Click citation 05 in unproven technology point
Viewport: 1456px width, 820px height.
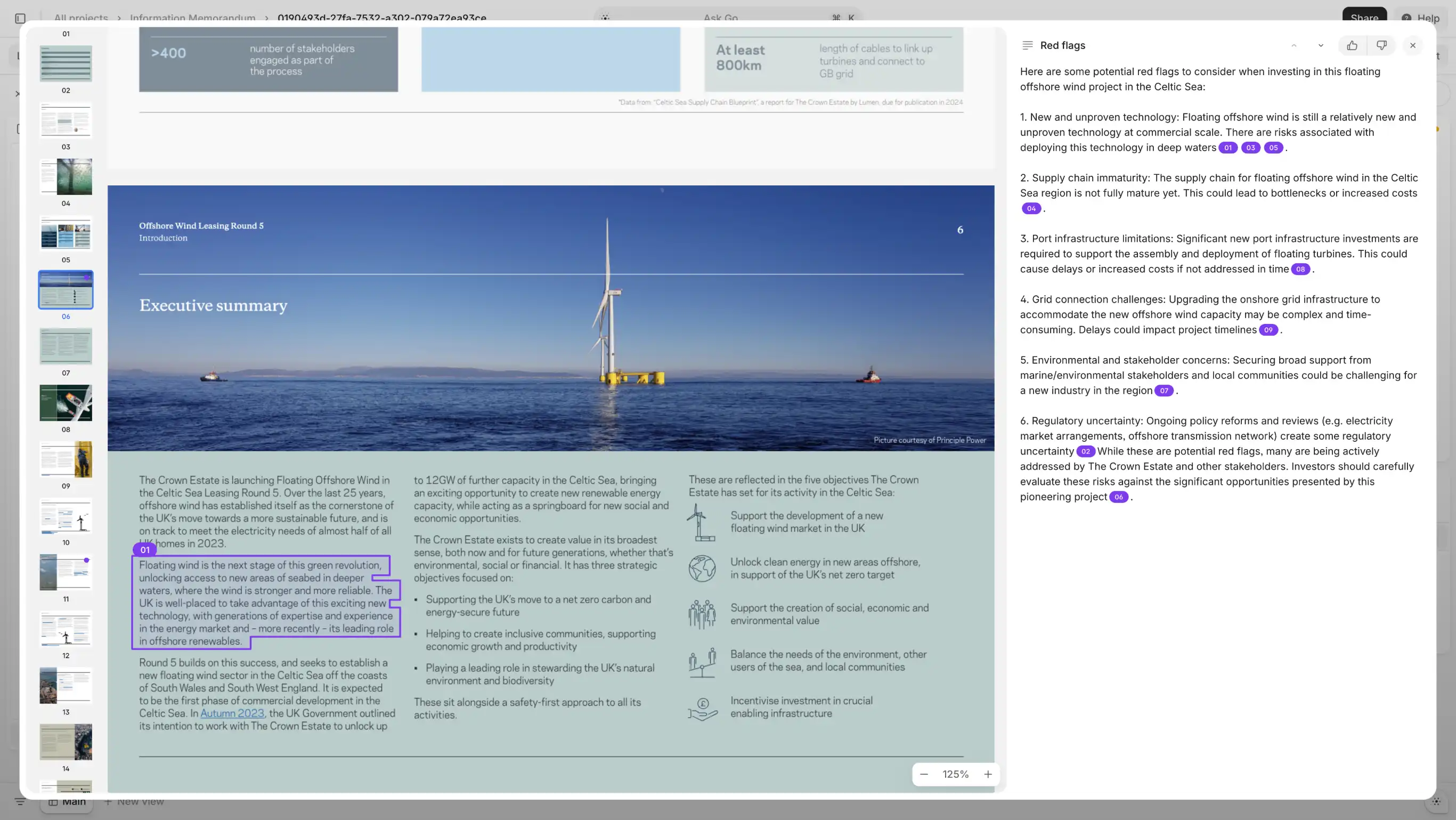[1273, 148]
